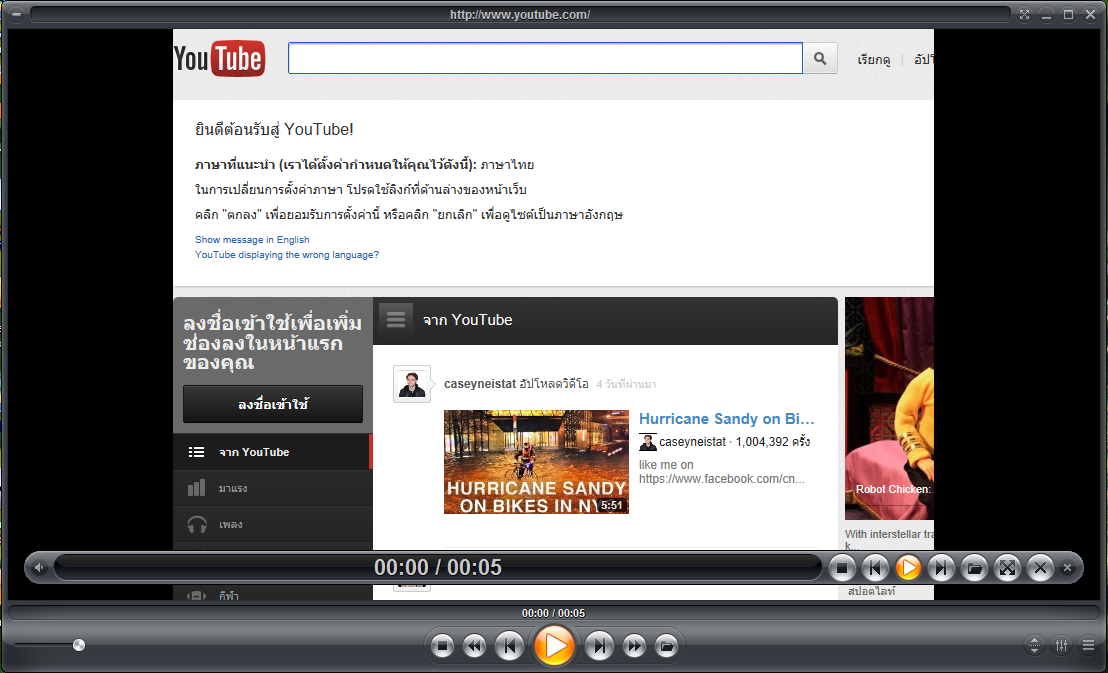Click caseyneistat name in feed header

(480, 384)
